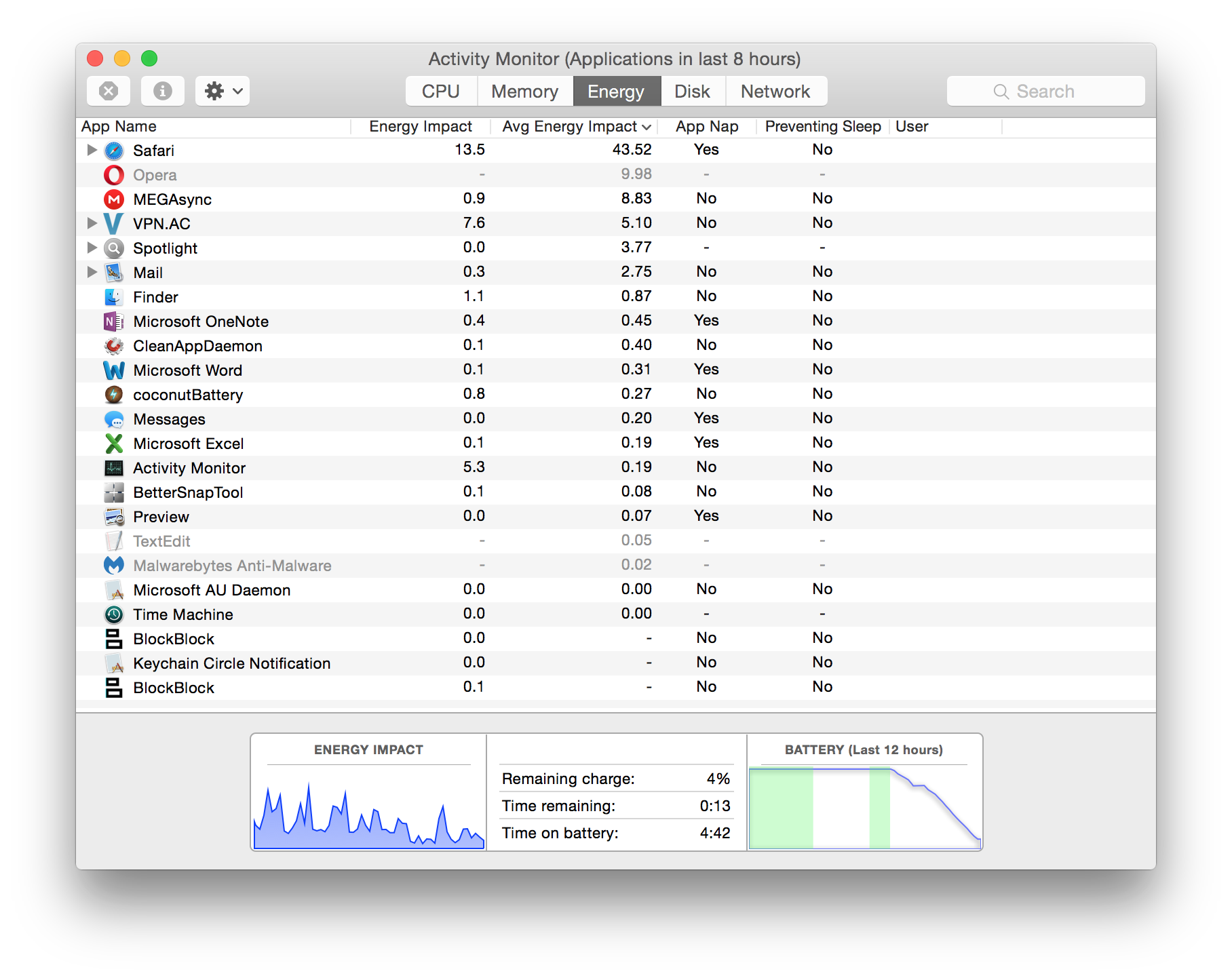Screen dimensions: 1232x978
Task: Open the Disk tab
Action: [693, 91]
